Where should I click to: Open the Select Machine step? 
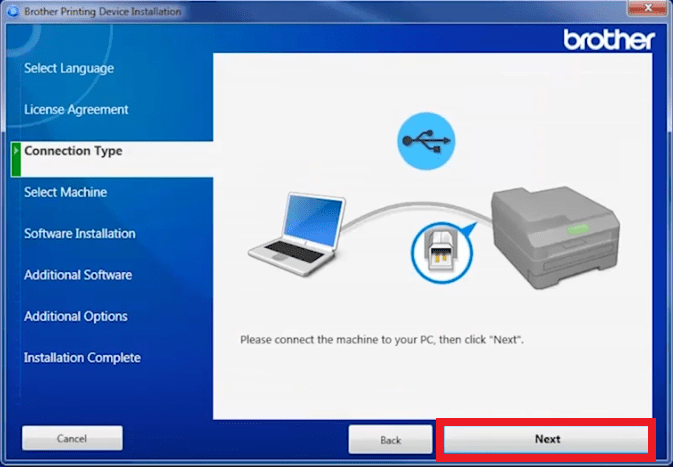(x=66, y=192)
